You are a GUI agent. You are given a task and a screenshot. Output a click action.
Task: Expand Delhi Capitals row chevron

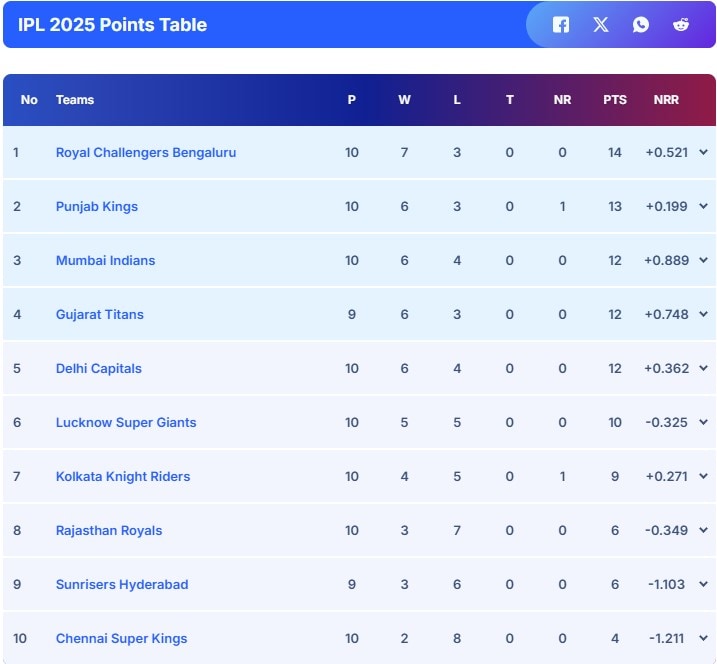tap(703, 368)
